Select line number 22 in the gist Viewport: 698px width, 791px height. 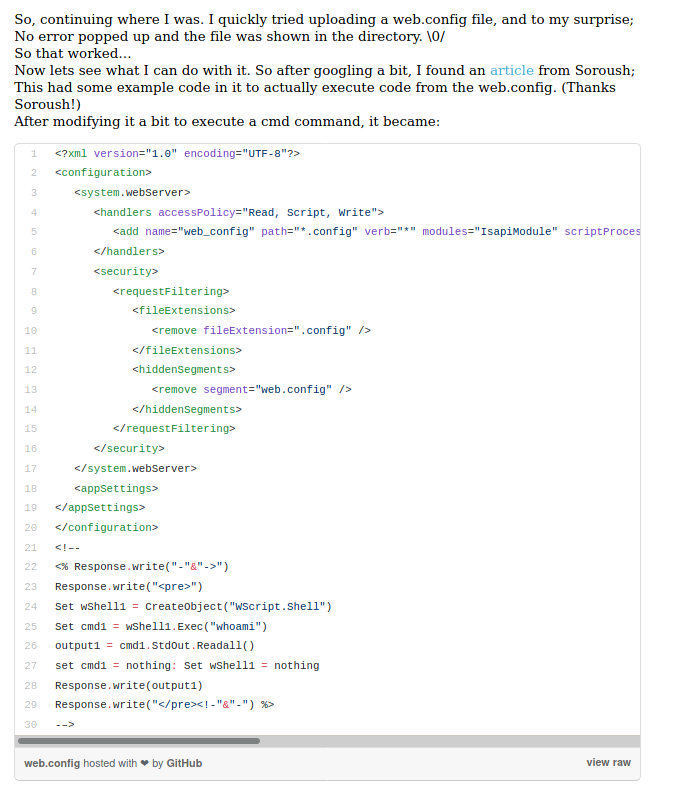31,567
